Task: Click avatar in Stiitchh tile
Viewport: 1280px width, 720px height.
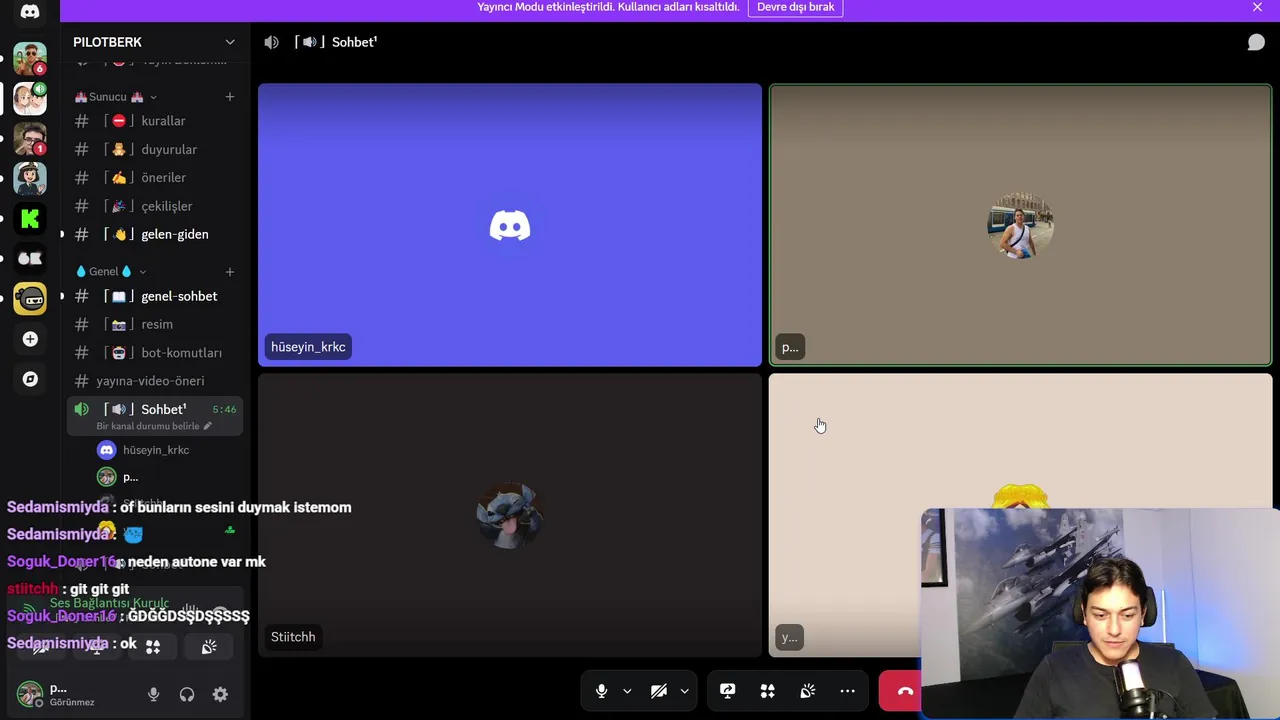Action: pos(510,516)
